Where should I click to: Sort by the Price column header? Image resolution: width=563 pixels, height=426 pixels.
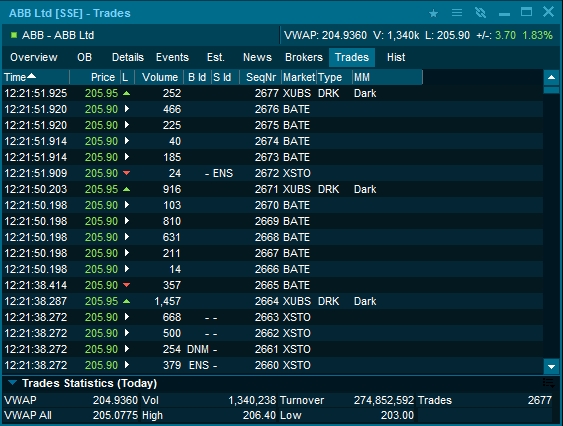click(95, 77)
